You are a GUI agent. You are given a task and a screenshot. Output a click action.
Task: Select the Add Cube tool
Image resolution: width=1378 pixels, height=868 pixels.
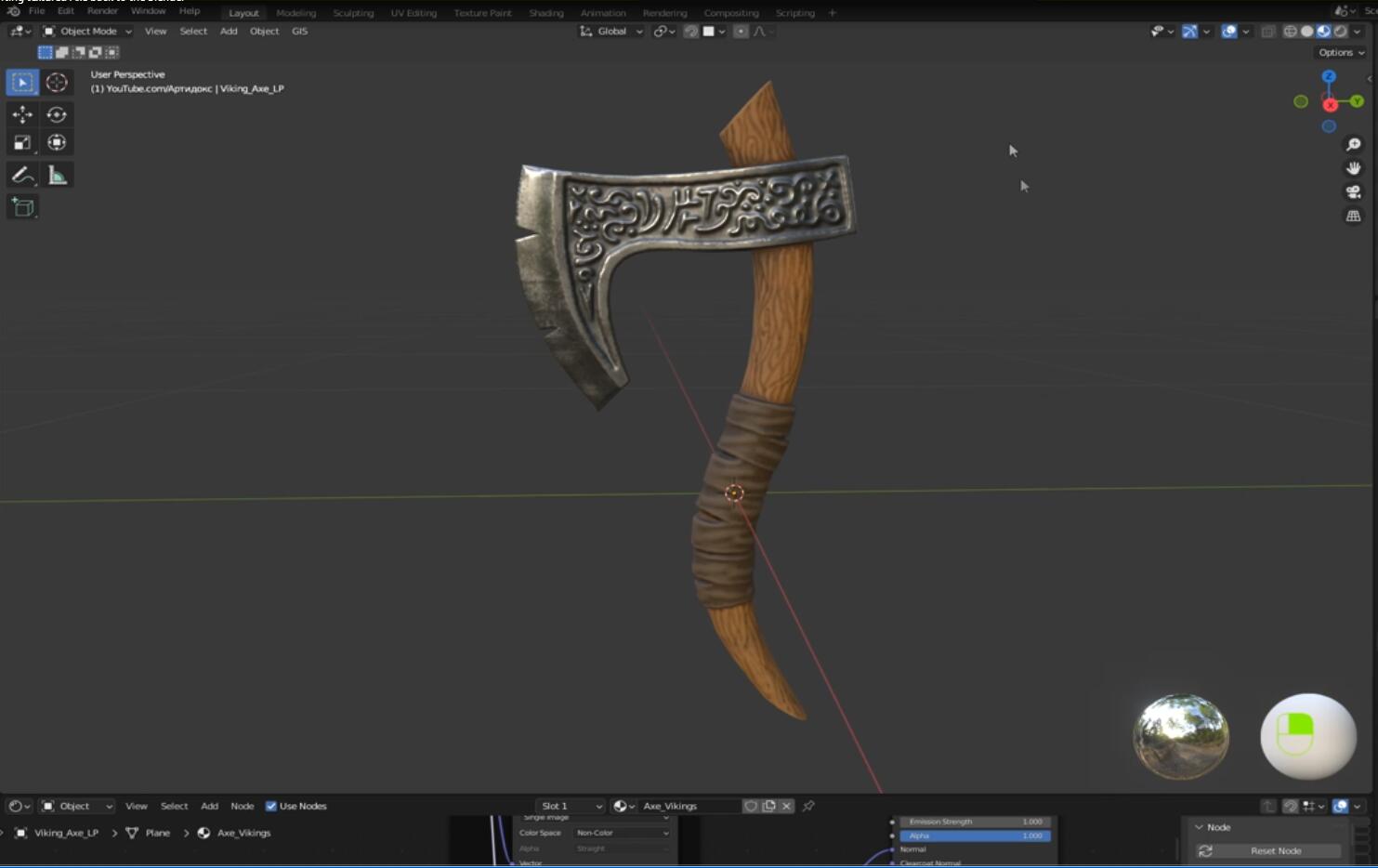22,207
